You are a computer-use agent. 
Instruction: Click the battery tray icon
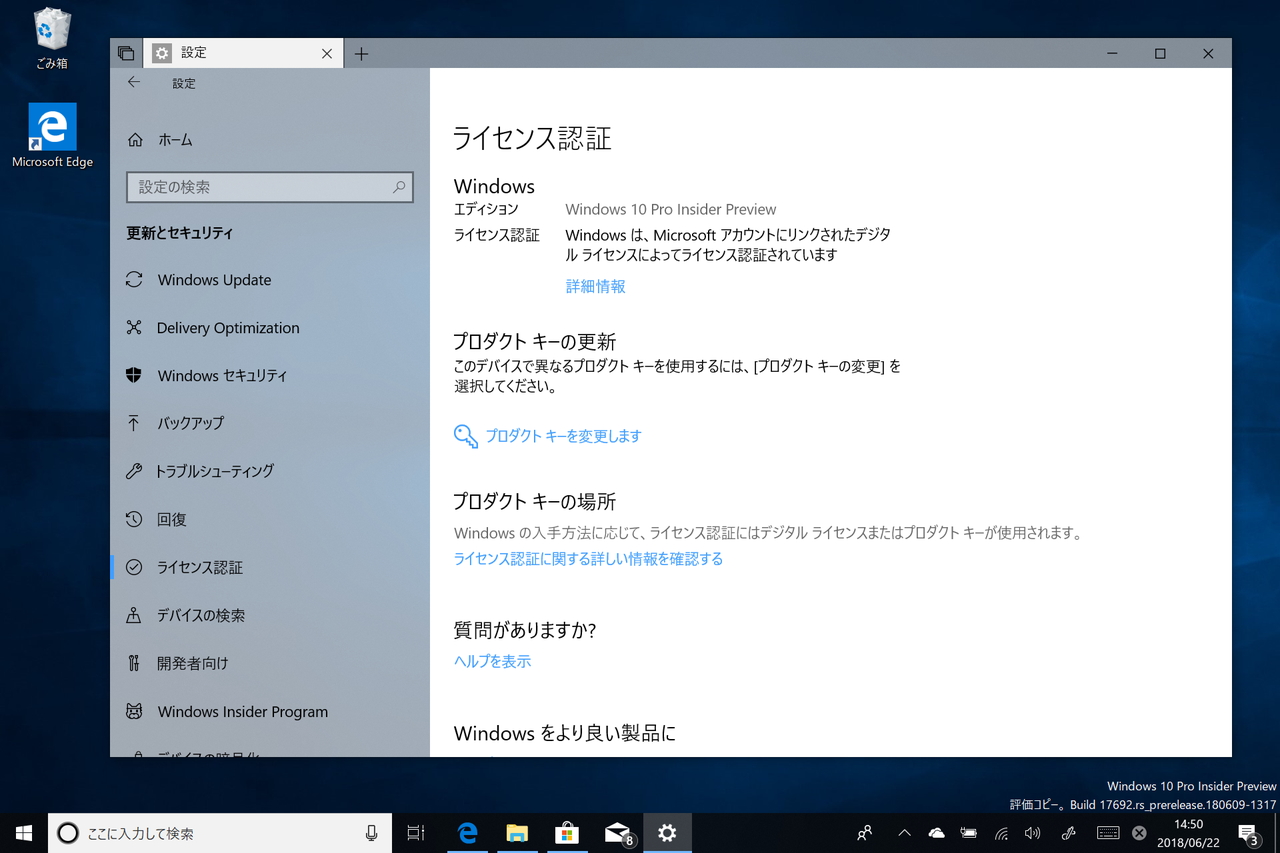(x=968, y=833)
